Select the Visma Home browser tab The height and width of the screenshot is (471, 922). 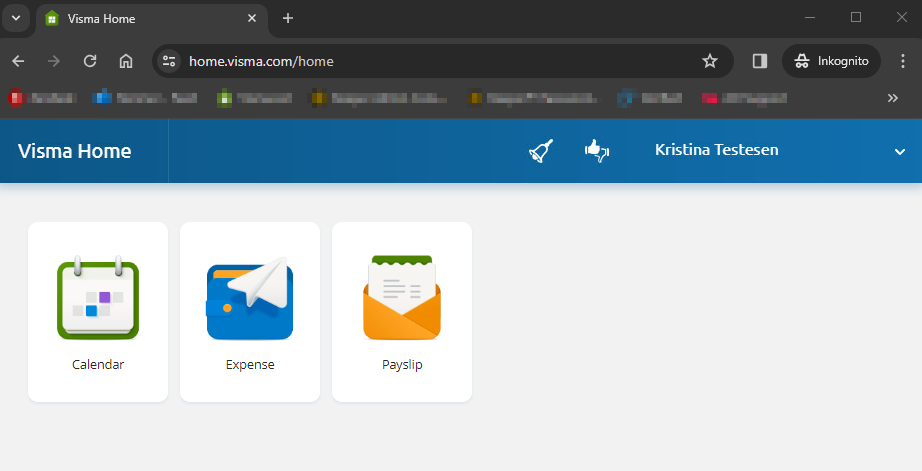click(x=152, y=19)
